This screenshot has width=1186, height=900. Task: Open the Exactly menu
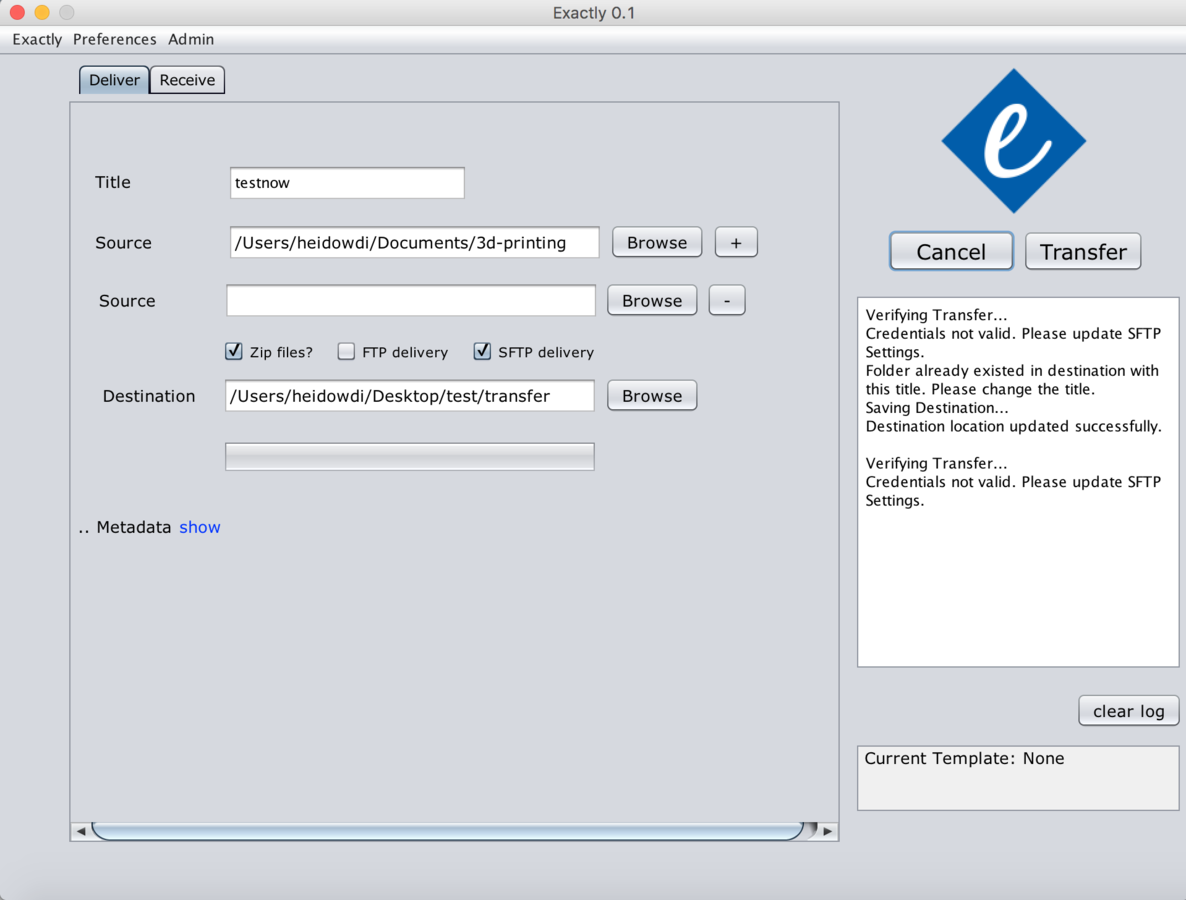tap(37, 39)
